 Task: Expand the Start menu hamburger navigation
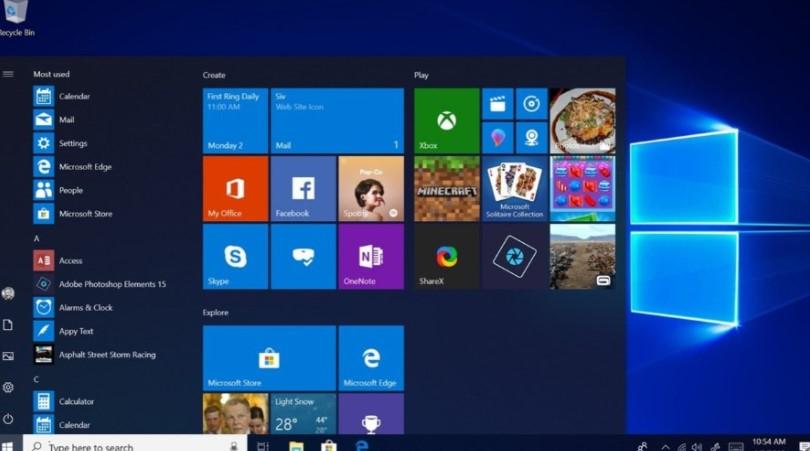coord(8,74)
